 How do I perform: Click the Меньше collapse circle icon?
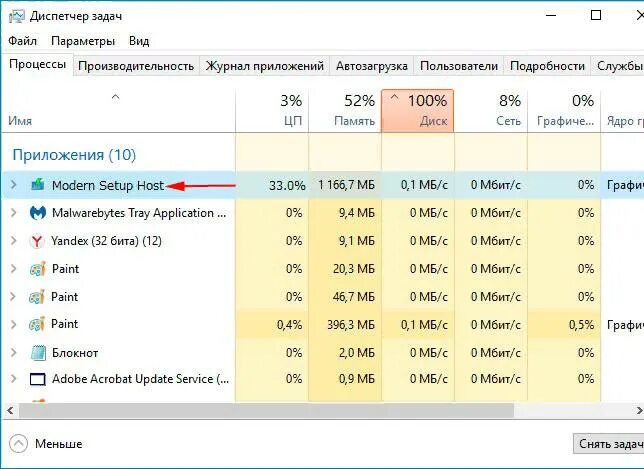point(18,444)
